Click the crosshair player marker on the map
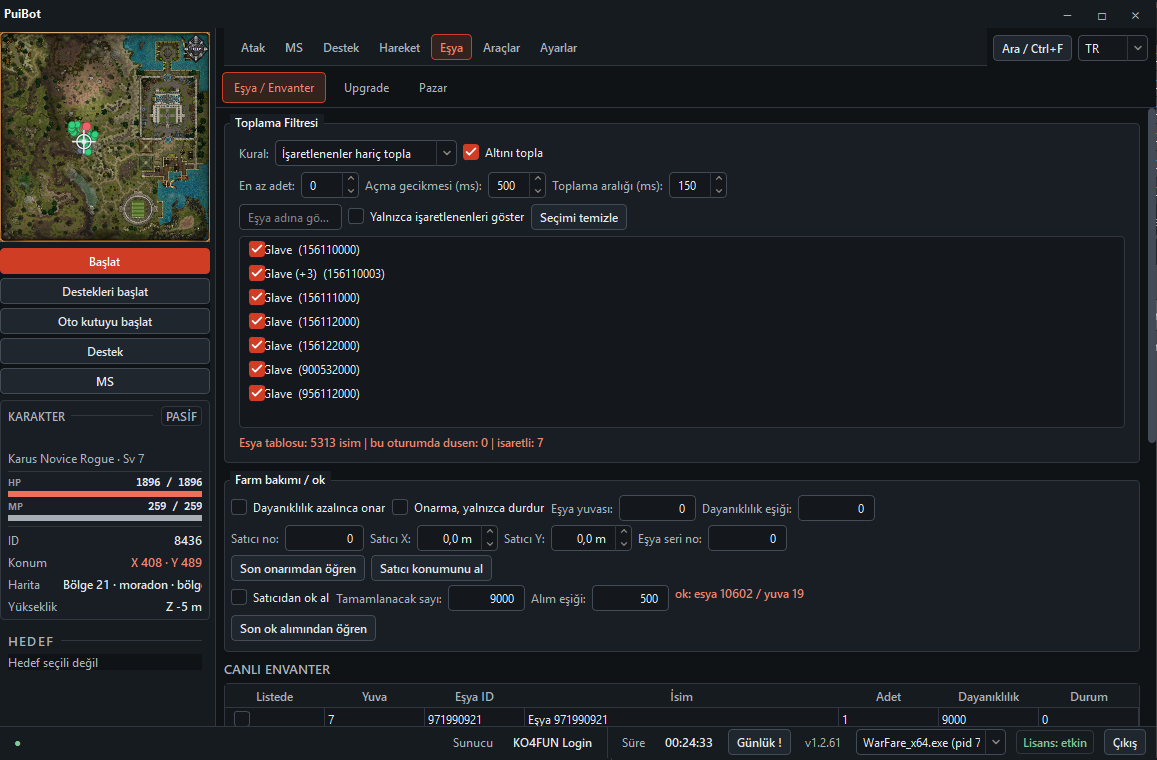Image resolution: width=1157 pixels, height=760 pixels. tap(84, 142)
